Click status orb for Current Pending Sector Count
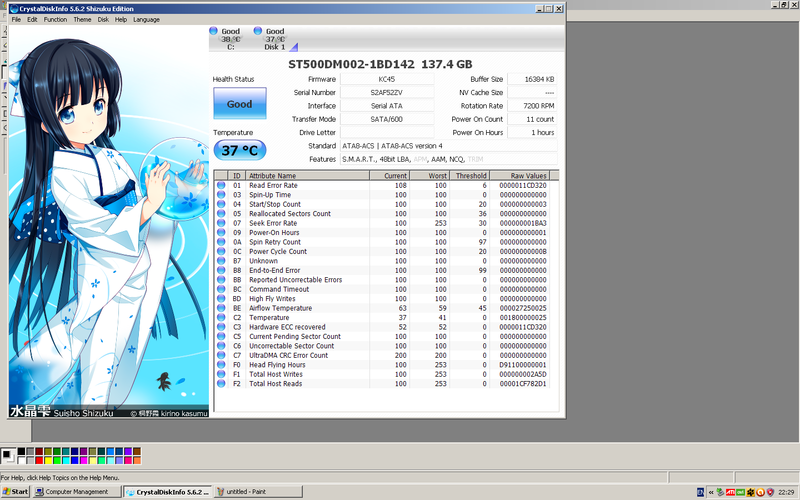 221,336
